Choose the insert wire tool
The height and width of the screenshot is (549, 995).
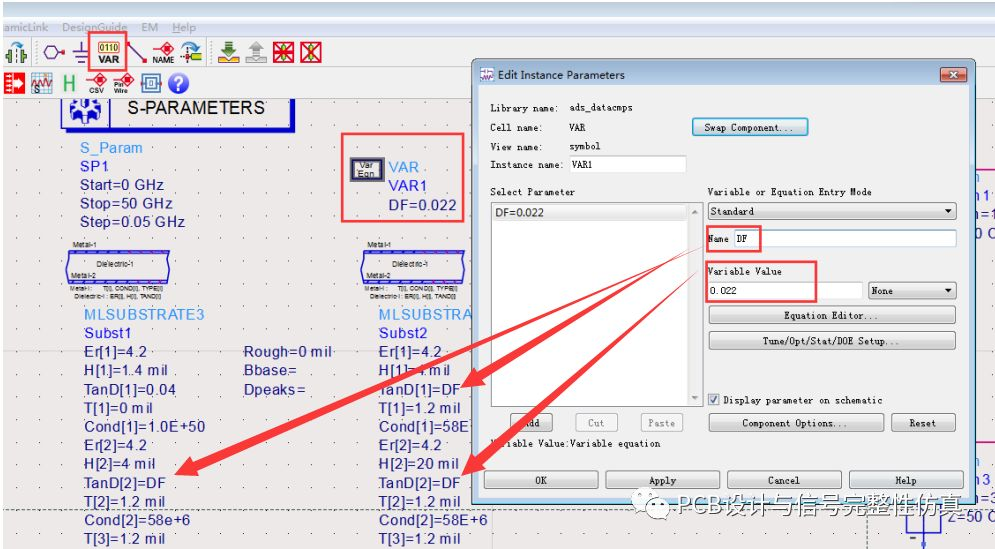136,52
